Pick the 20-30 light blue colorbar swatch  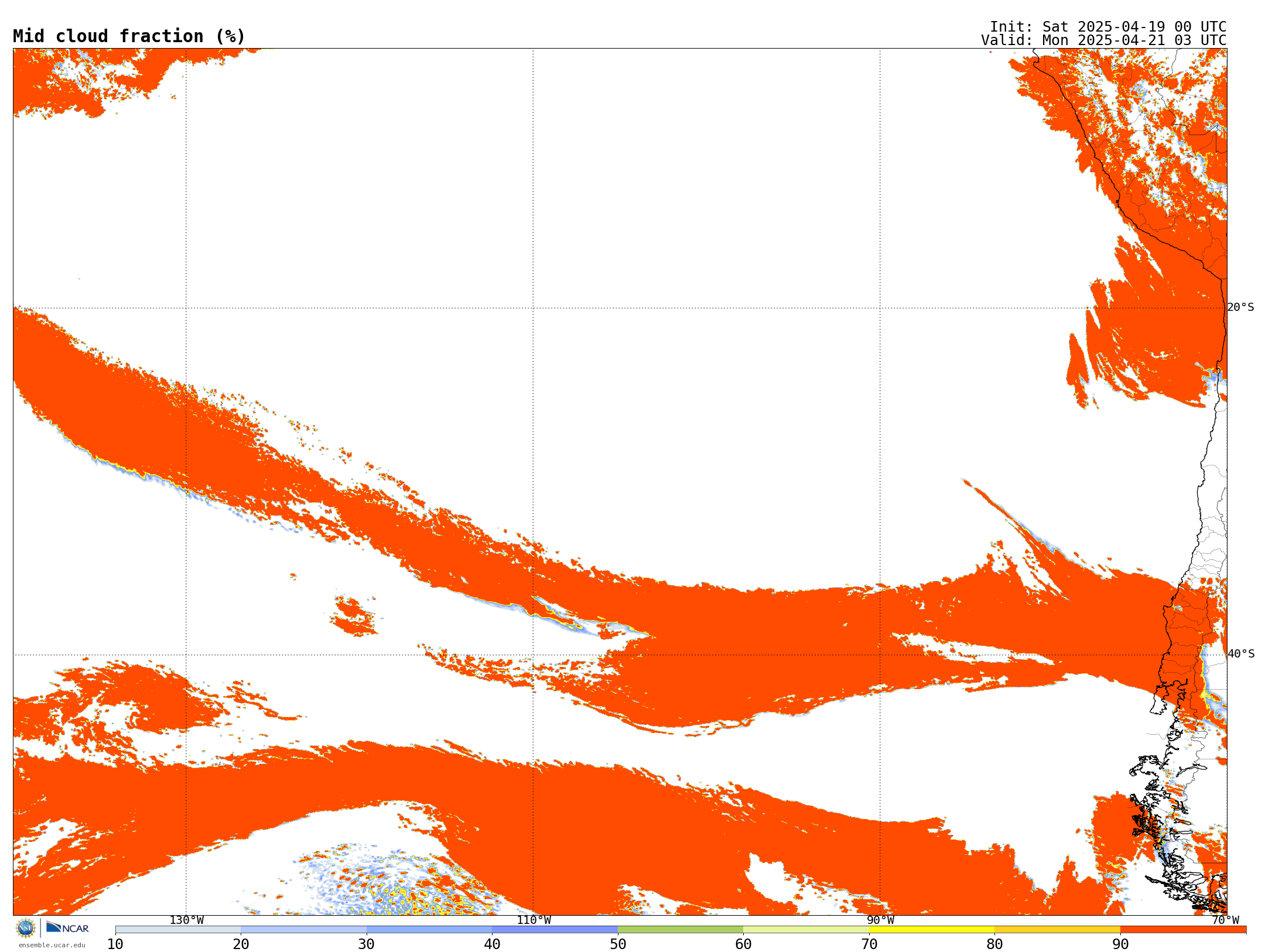point(303,930)
